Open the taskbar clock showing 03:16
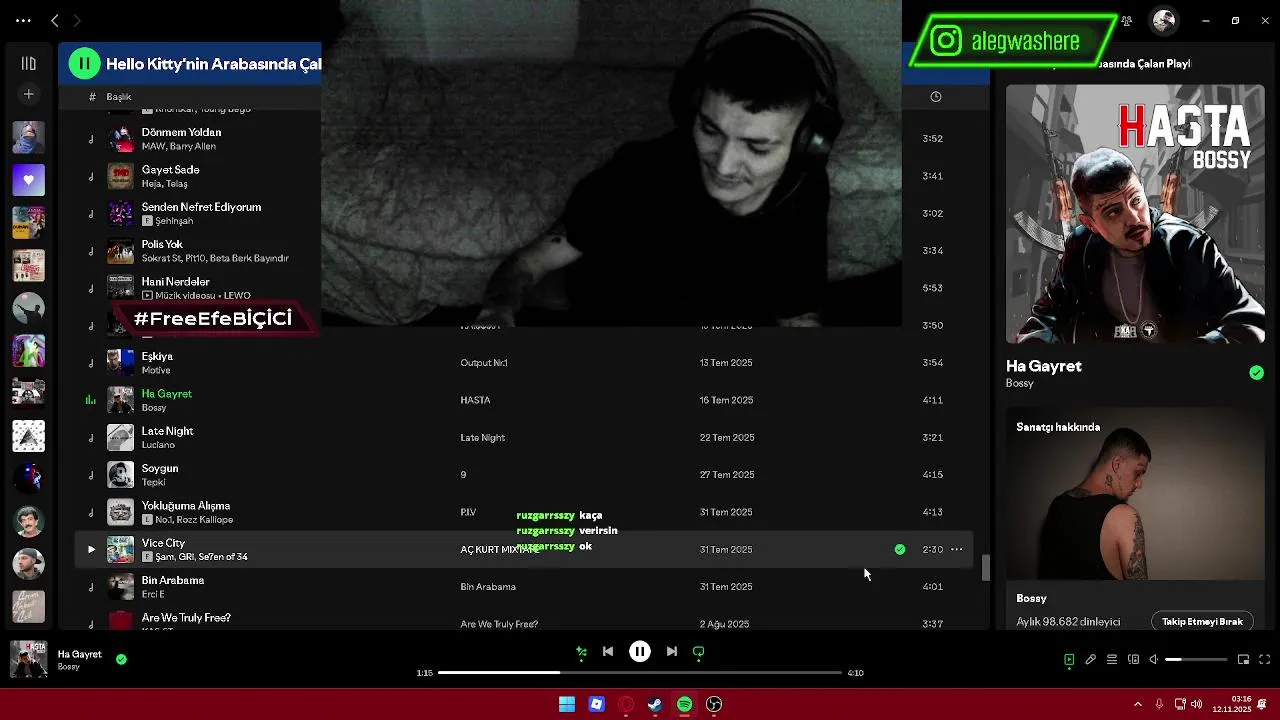Screen dimensions: 1280x720 coord(1232,704)
